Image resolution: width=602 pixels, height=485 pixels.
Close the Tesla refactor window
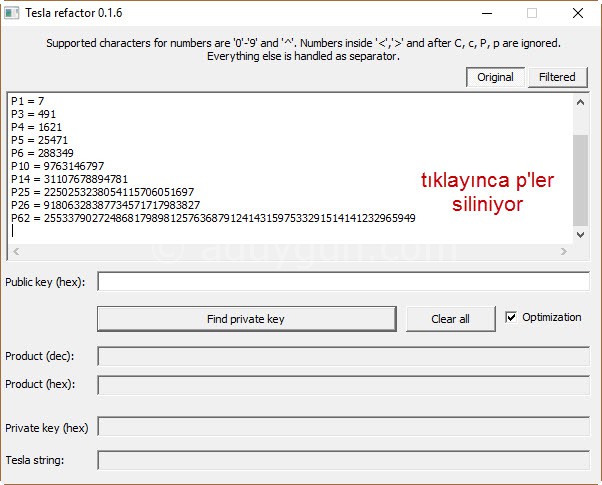pyautogui.click(x=578, y=13)
